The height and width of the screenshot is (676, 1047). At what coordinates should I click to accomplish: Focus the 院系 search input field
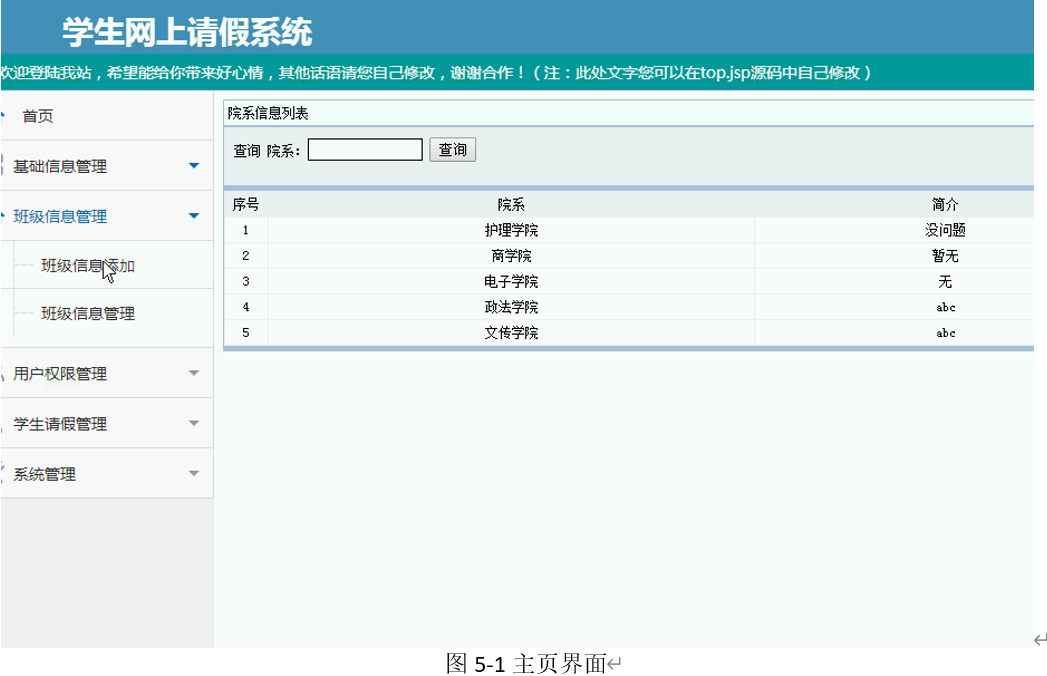[365, 150]
